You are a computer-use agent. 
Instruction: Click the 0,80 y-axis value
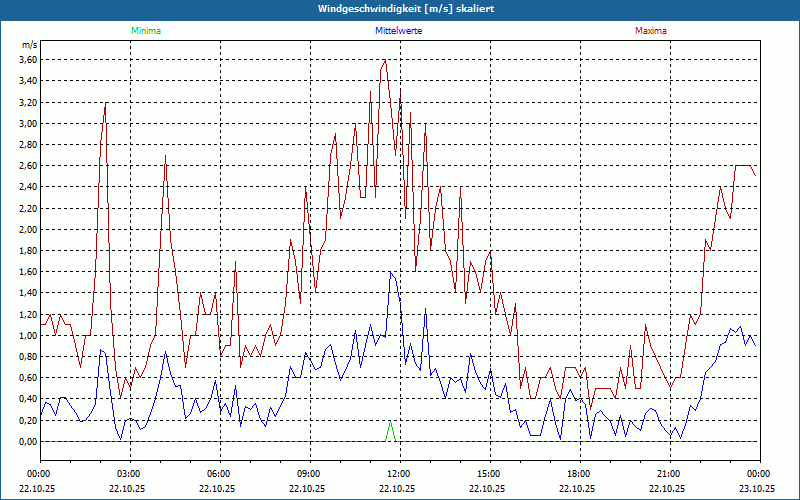pyautogui.click(x=28, y=357)
